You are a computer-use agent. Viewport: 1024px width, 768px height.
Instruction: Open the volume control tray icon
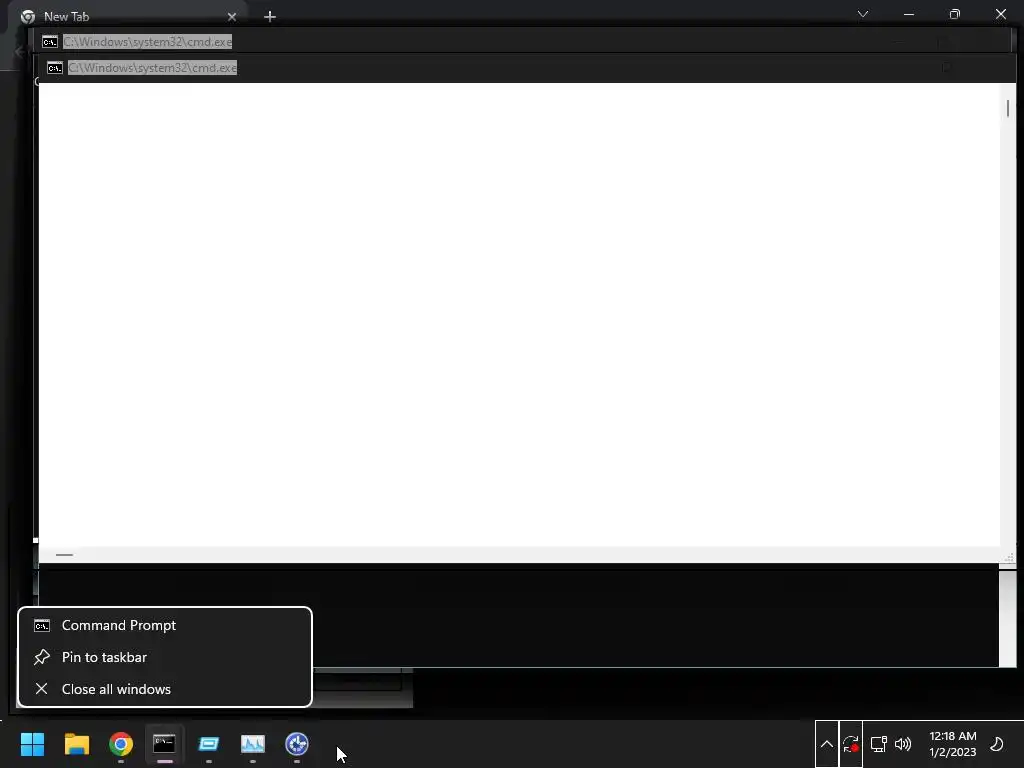(x=903, y=744)
